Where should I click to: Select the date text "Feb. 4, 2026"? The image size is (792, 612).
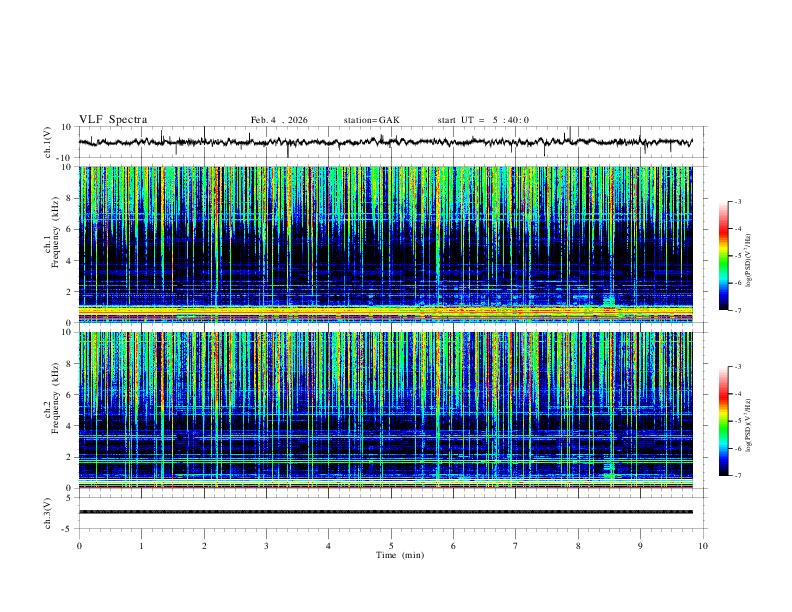click(279, 120)
